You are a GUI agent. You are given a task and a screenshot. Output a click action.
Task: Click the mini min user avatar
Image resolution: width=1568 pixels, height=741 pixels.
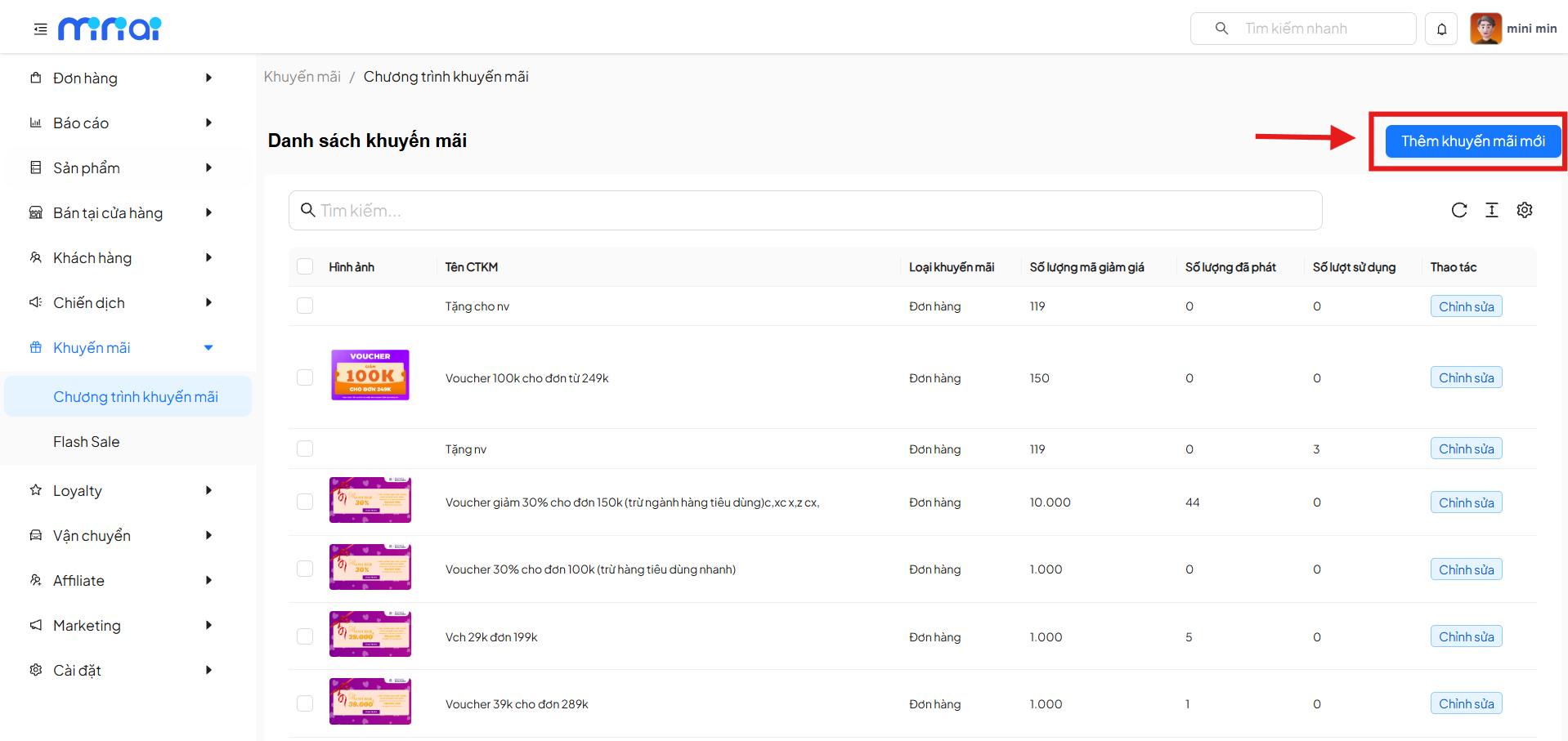tap(1485, 29)
